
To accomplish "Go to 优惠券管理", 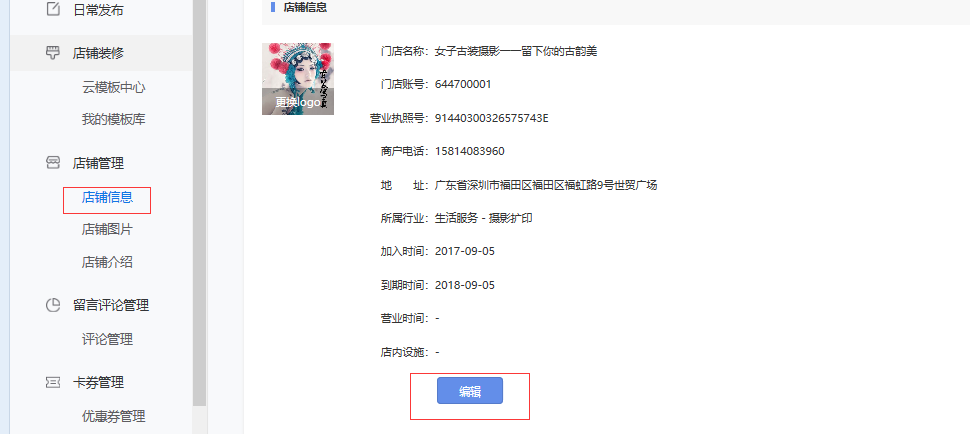I will (x=114, y=417).
